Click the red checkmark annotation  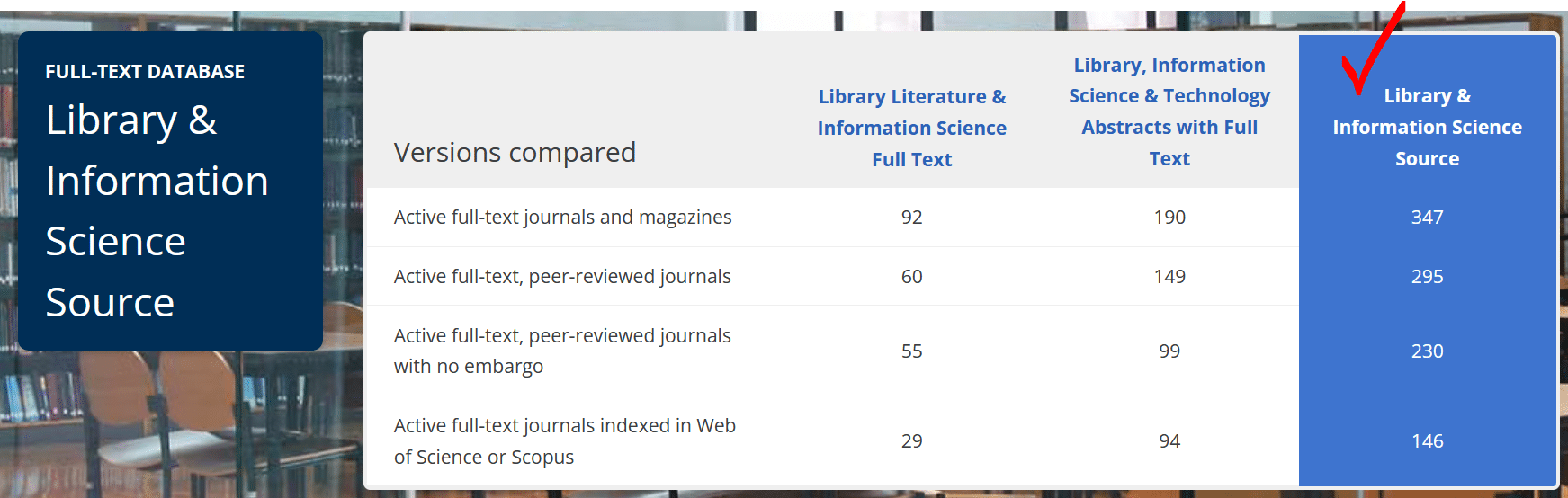click(1370, 49)
